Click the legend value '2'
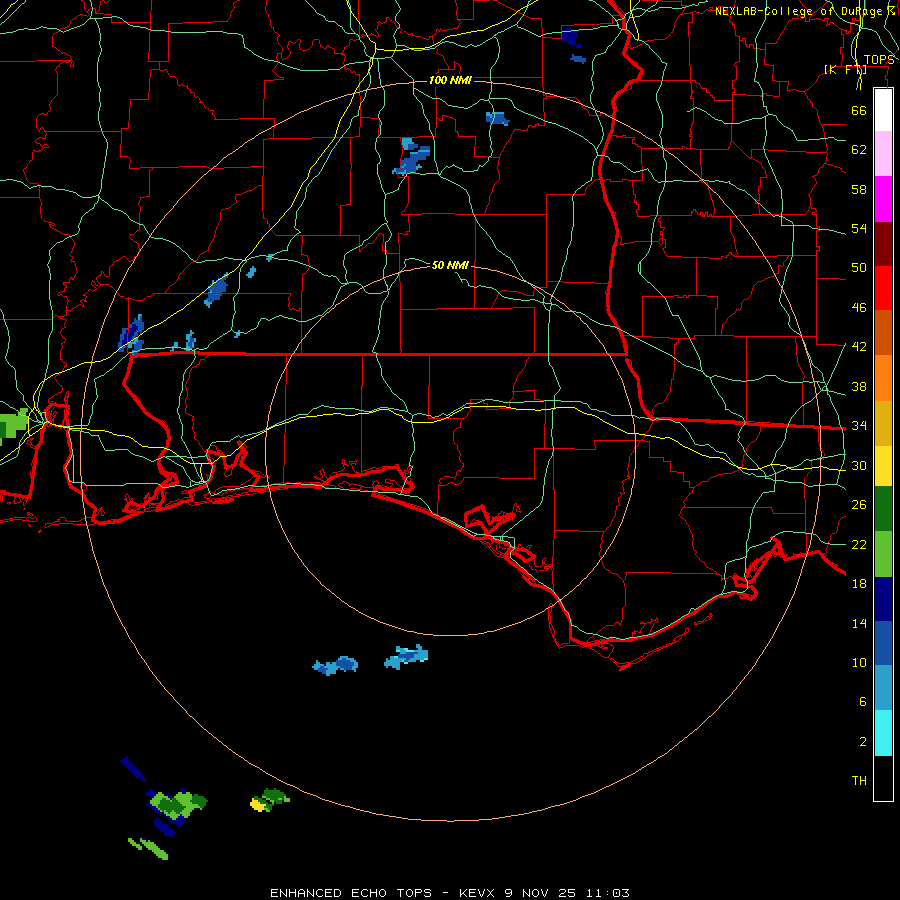The width and height of the screenshot is (900, 900). (862, 742)
